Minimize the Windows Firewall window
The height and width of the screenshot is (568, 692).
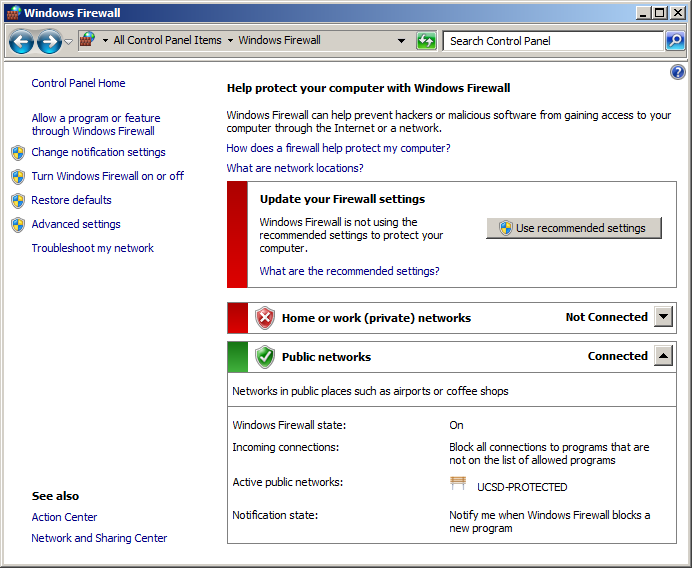tap(643, 13)
